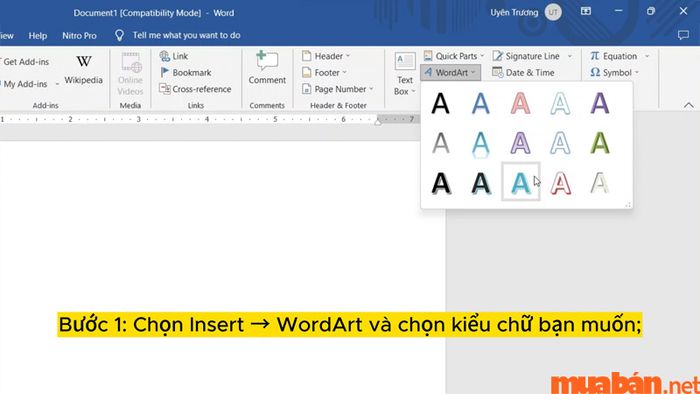Choose purple gradient WordArt, first row
Viewport: 700px width, 394px height.
600,104
